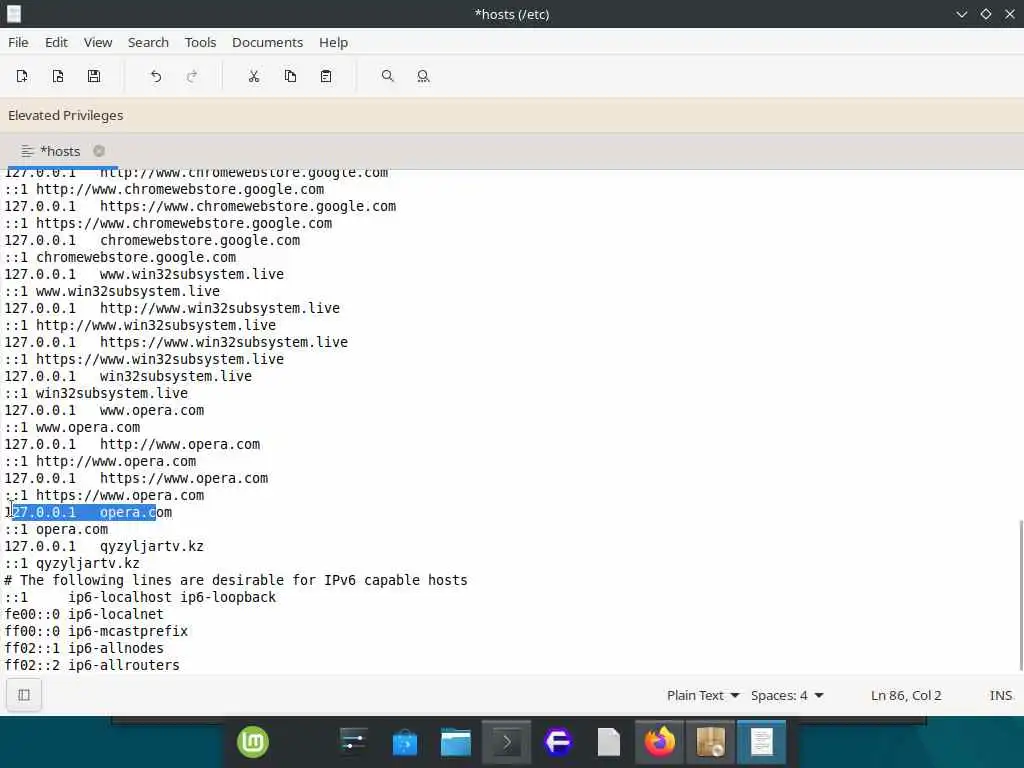Click line '127.0.0.1 qyzyljartv.kz'
1024x768 pixels.
pos(104,546)
